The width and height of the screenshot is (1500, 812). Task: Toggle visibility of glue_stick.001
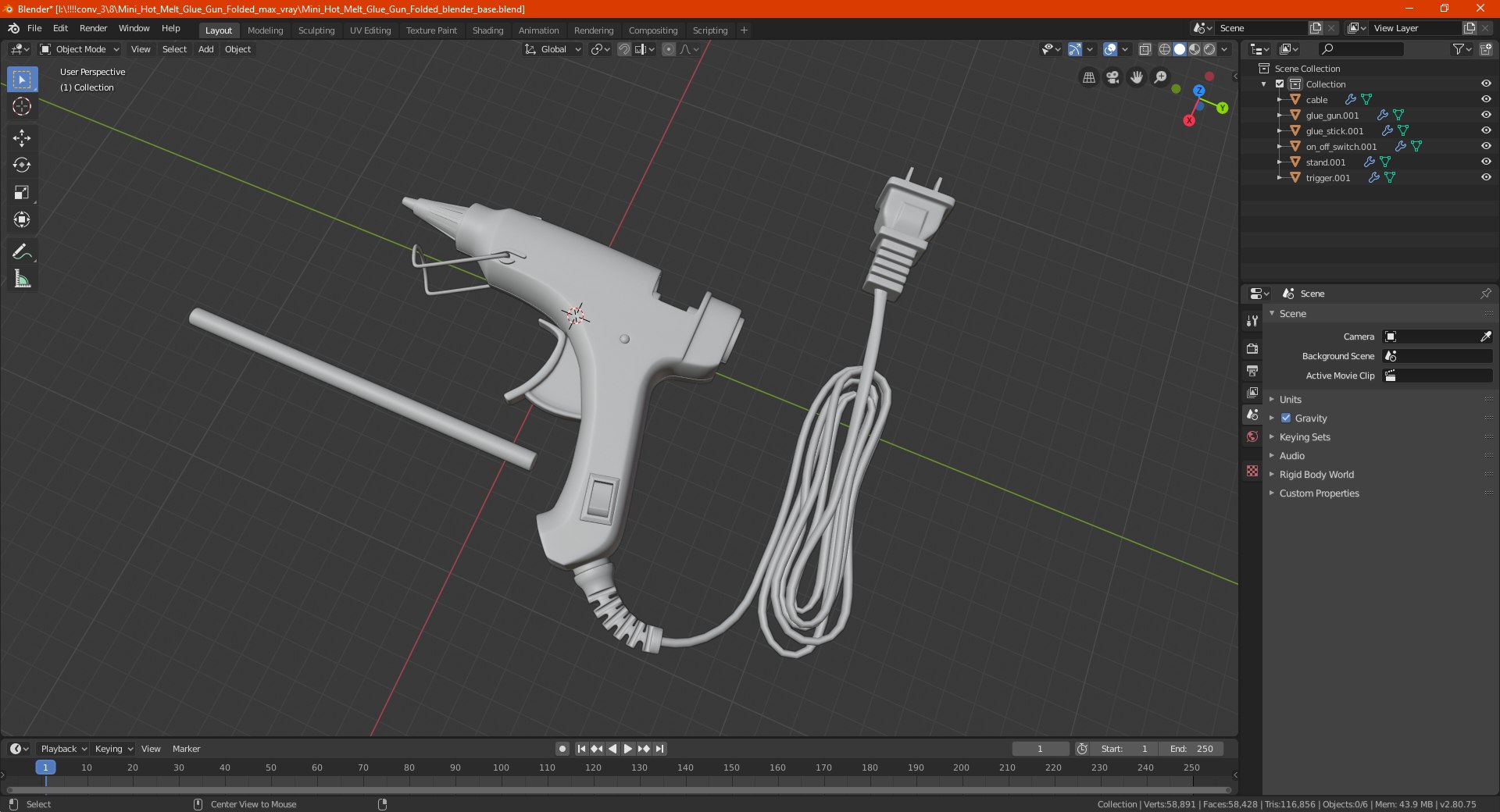click(x=1486, y=130)
